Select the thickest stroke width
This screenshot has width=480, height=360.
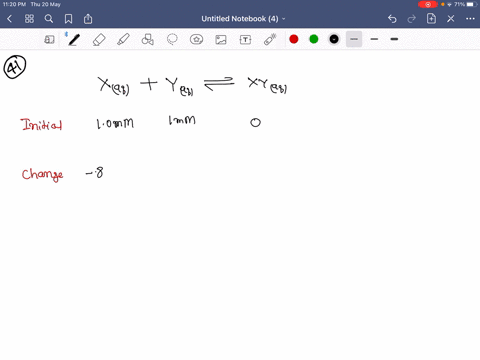[x=394, y=39]
